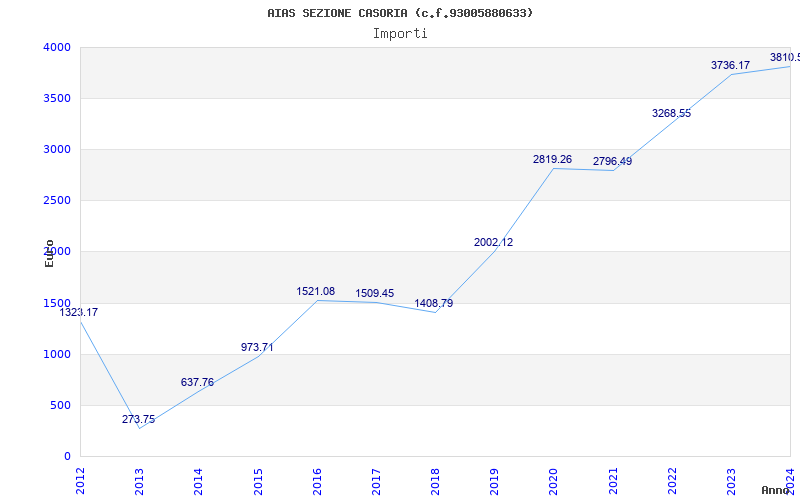The image size is (800, 500).
Task: Select data label 637.76
Action: point(197,382)
